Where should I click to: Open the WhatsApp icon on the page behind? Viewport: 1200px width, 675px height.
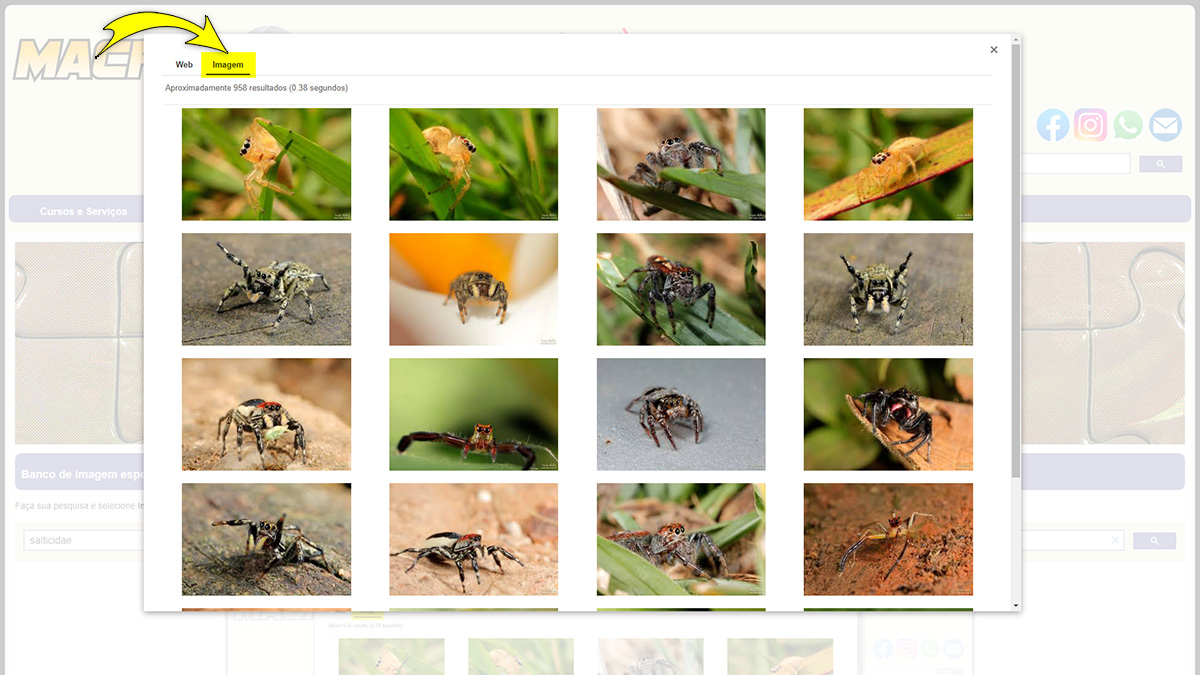1128,125
